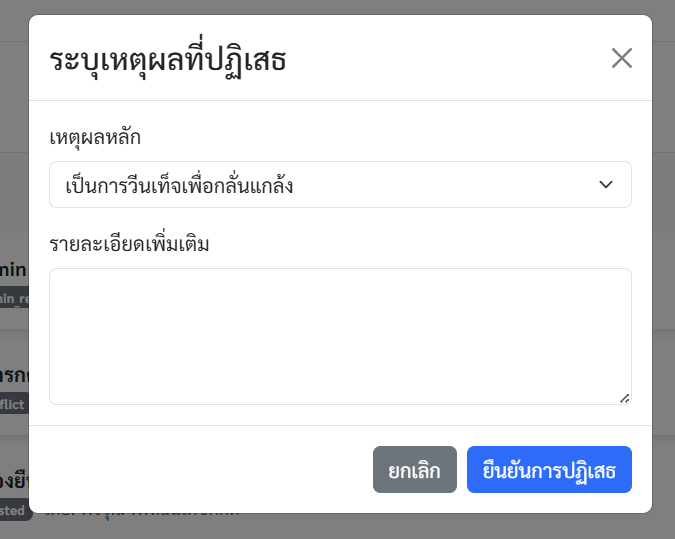Click the partially hidden "min" heading behind dialog

13,269
